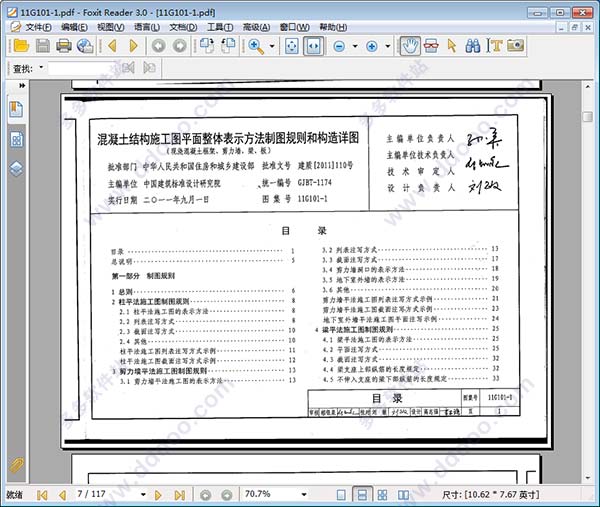Zoom out with minus button
Viewport: 600px width, 507px height.
pyautogui.click(x=339, y=46)
